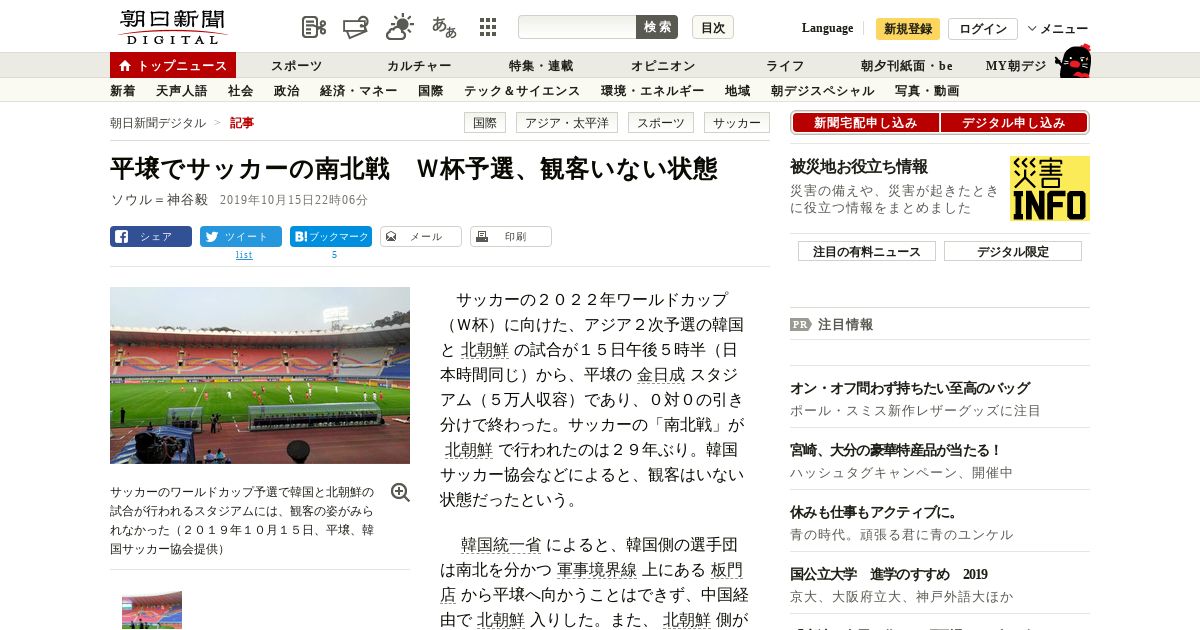Viewport: 1200px width, 630px height.
Task: Click the ログイン button
Action: click(x=983, y=29)
